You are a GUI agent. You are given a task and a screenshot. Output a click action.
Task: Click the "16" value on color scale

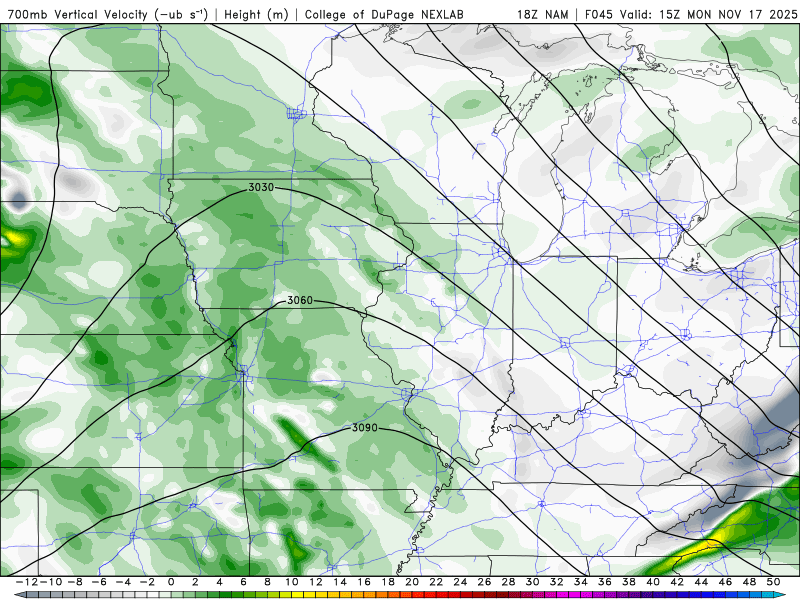point(364,582)
